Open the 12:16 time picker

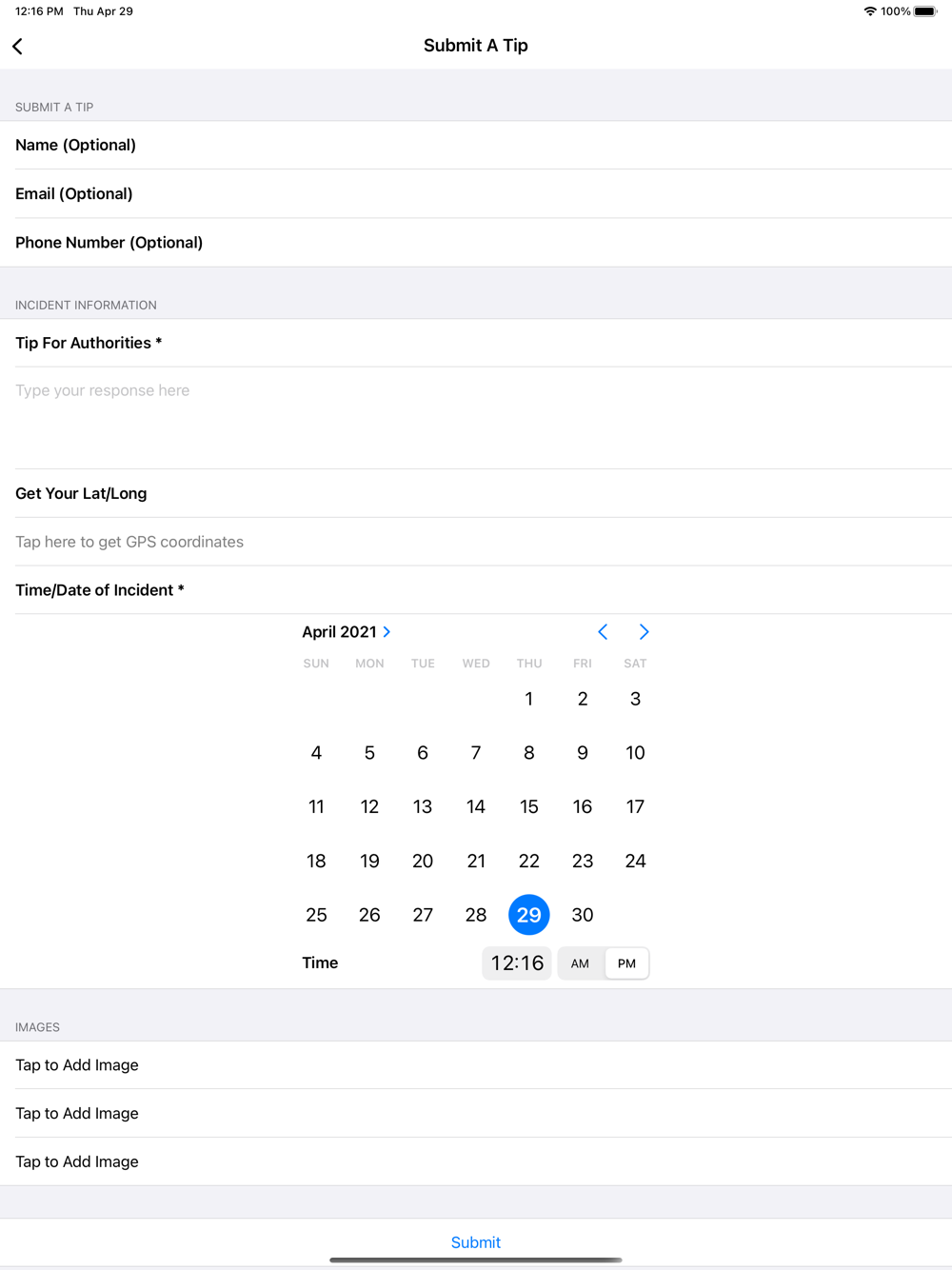coord(517,963)
